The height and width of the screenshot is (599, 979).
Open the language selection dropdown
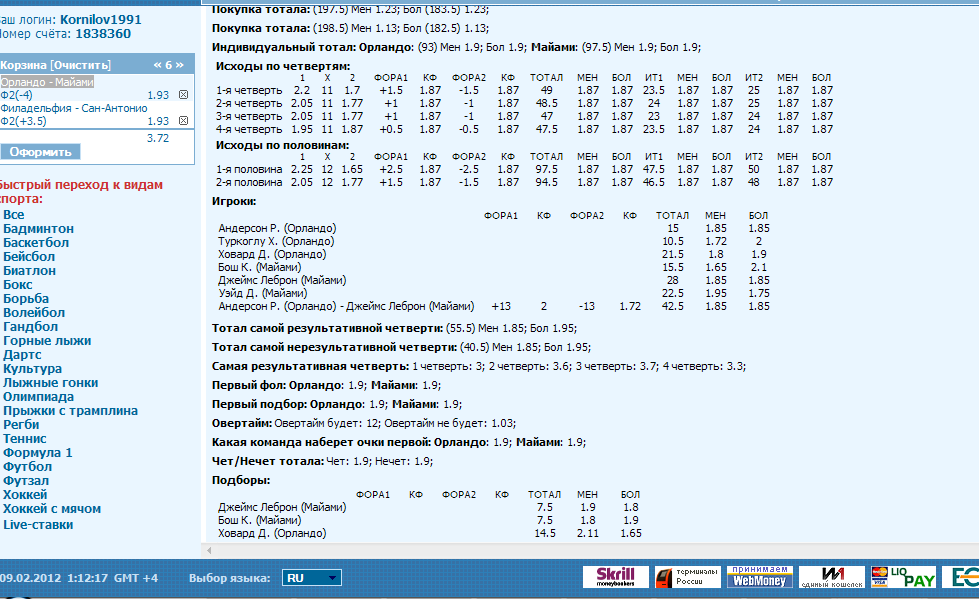point(312,578)
